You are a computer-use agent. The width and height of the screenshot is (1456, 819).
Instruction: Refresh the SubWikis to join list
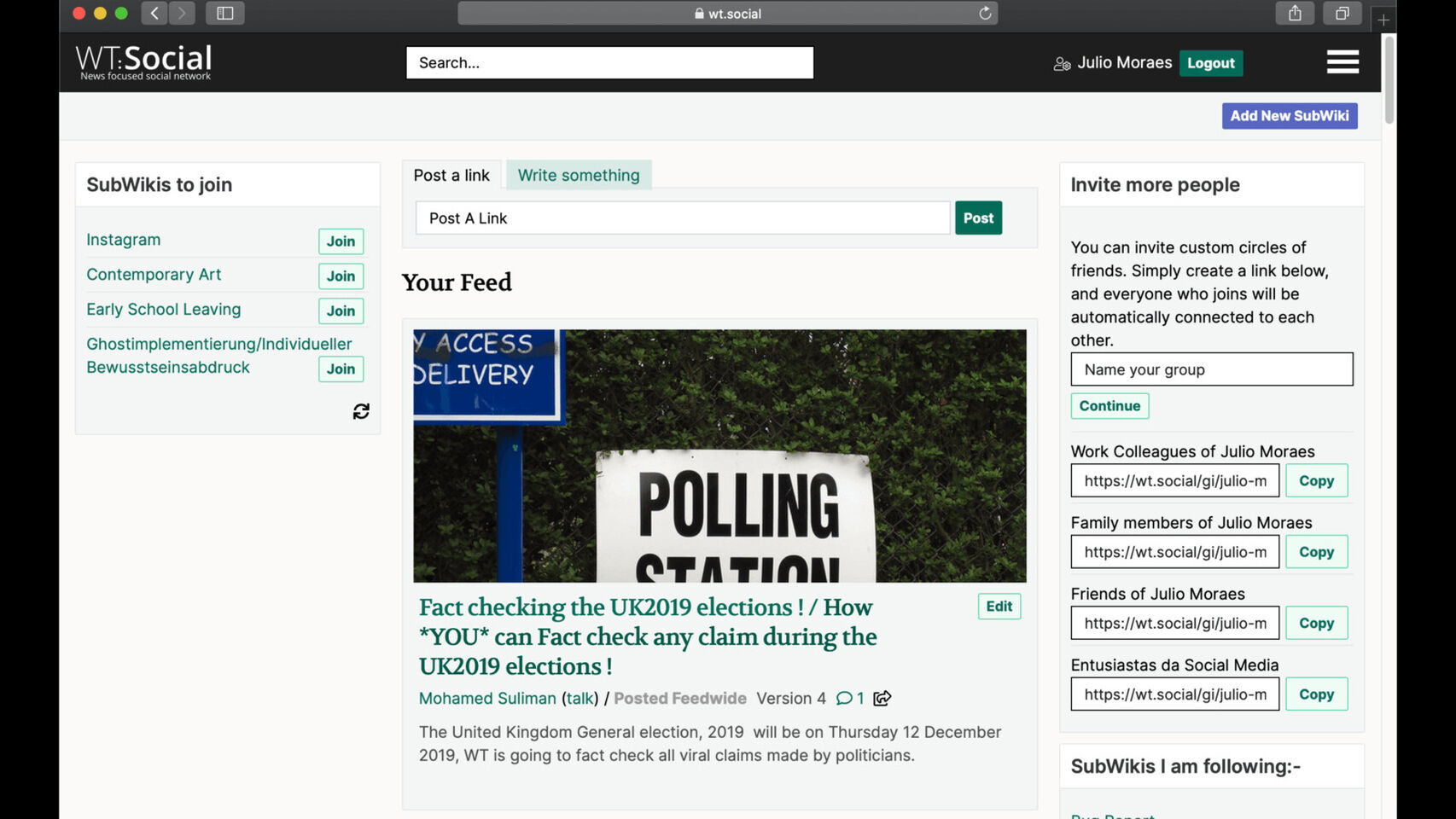pyautogui.click(x=361, y=412)
